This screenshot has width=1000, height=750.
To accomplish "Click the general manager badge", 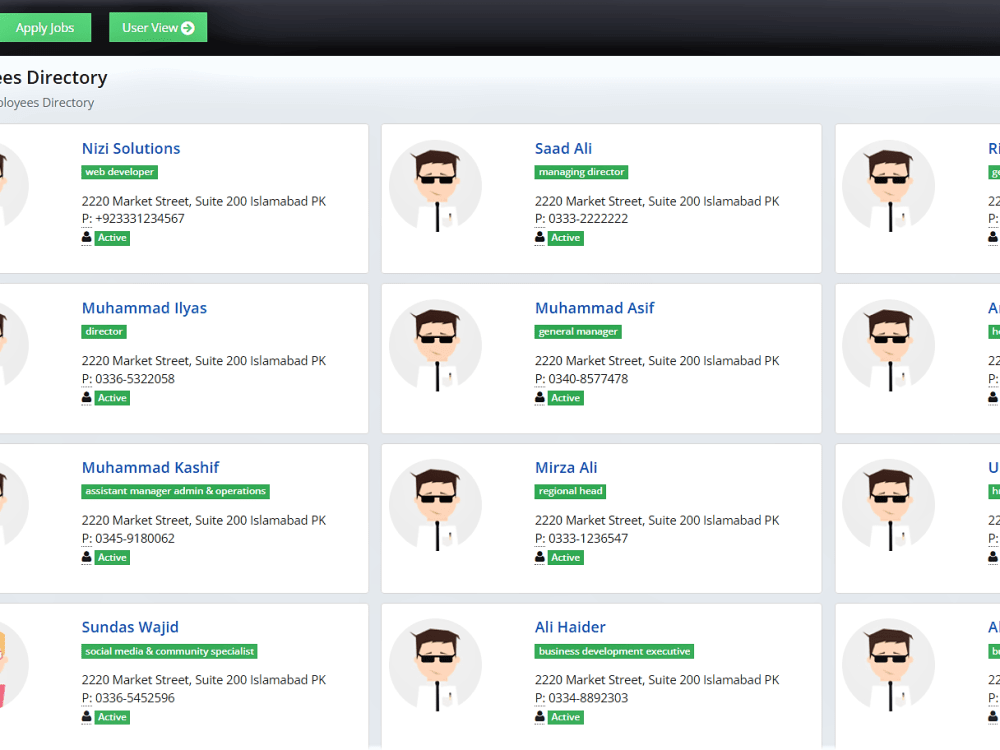I will pos(578,332).
